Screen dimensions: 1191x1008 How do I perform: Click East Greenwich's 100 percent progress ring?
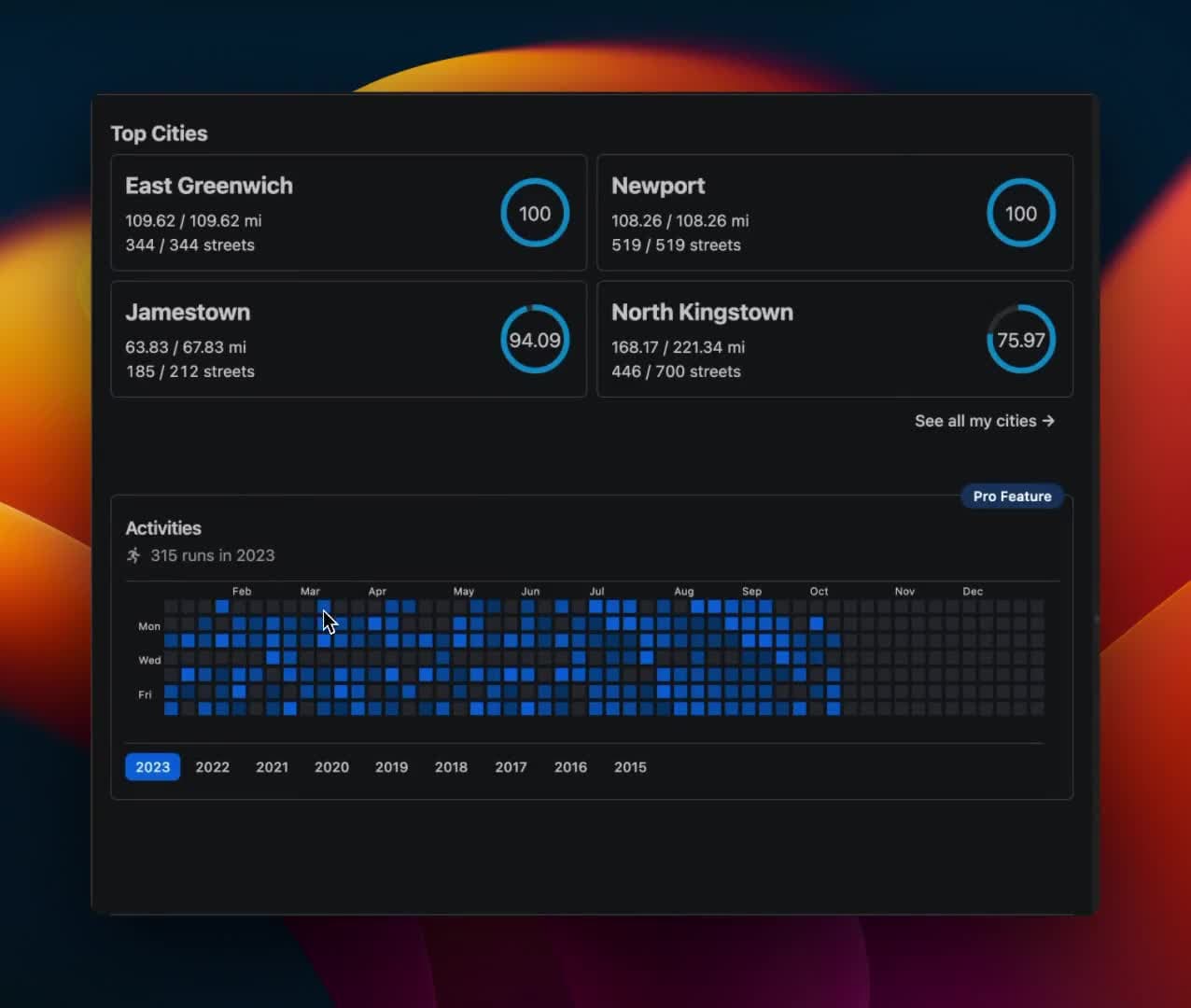(535, 213)
